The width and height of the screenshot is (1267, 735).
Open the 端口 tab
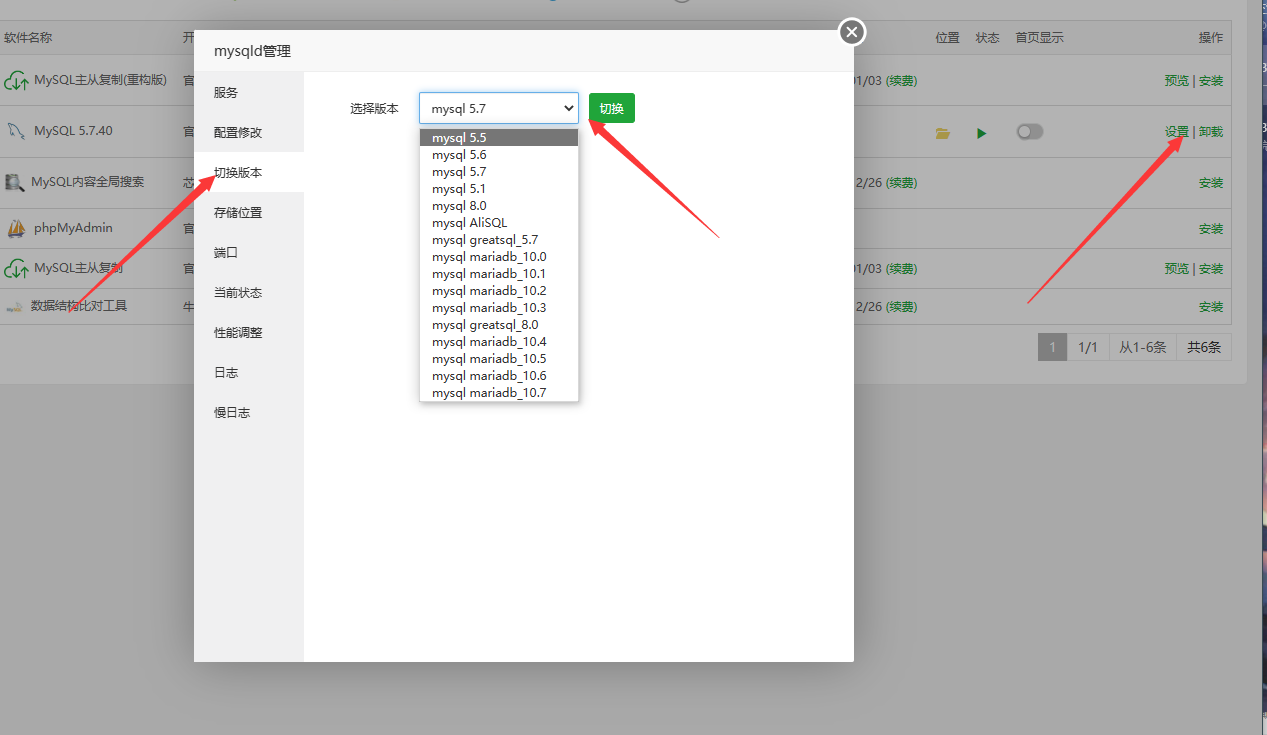[x=249, y=252]
